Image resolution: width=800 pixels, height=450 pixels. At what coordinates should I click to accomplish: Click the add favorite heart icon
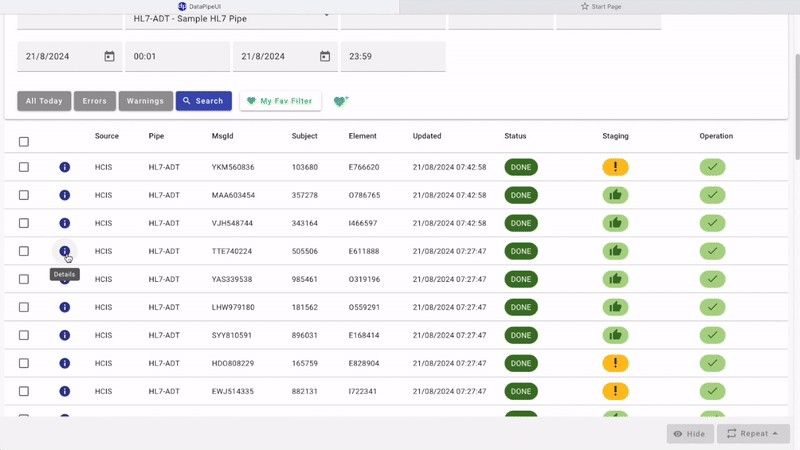click(340, 101)
